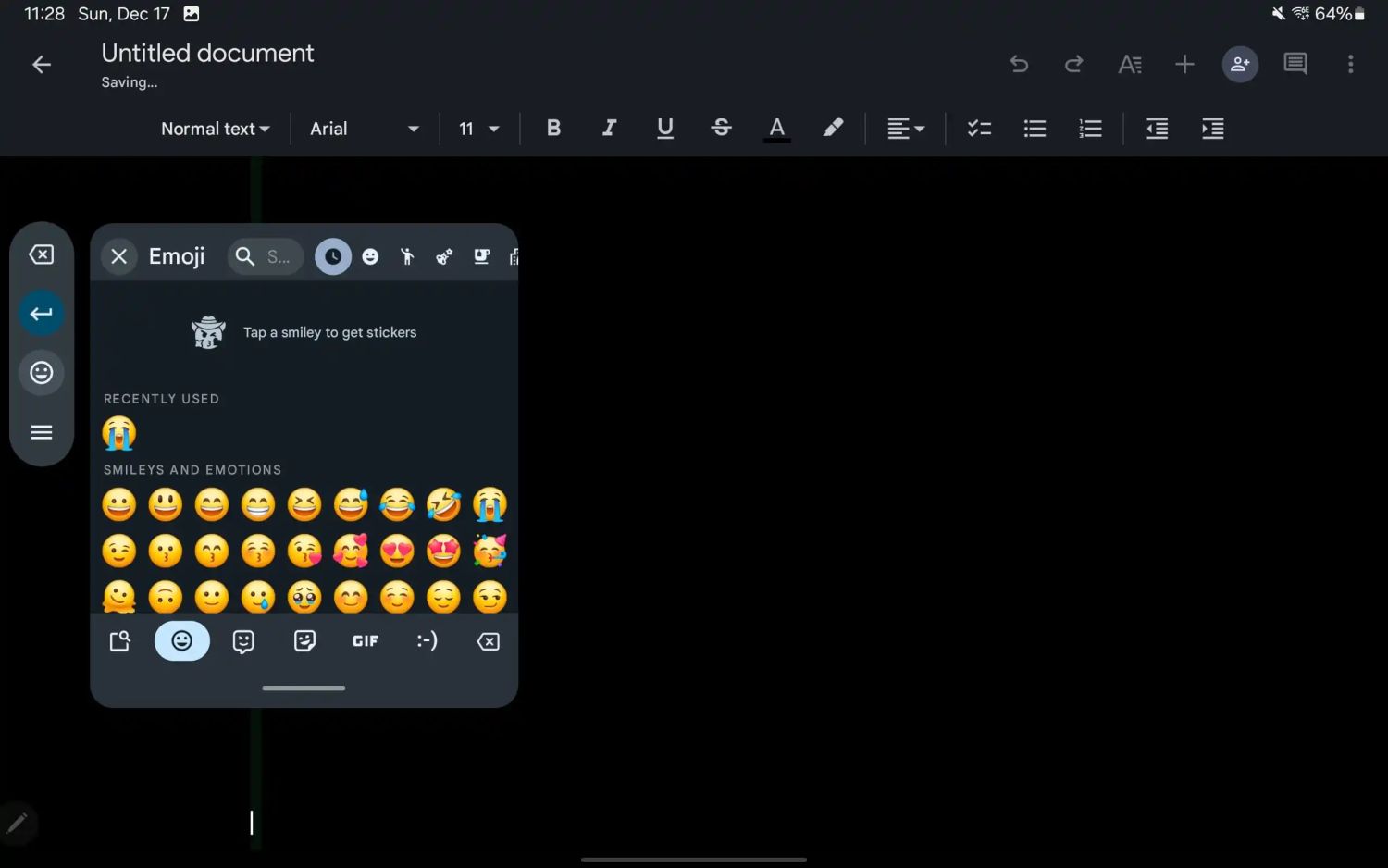
Task: Select the highlighter color tool
Action: pos(833,129)
